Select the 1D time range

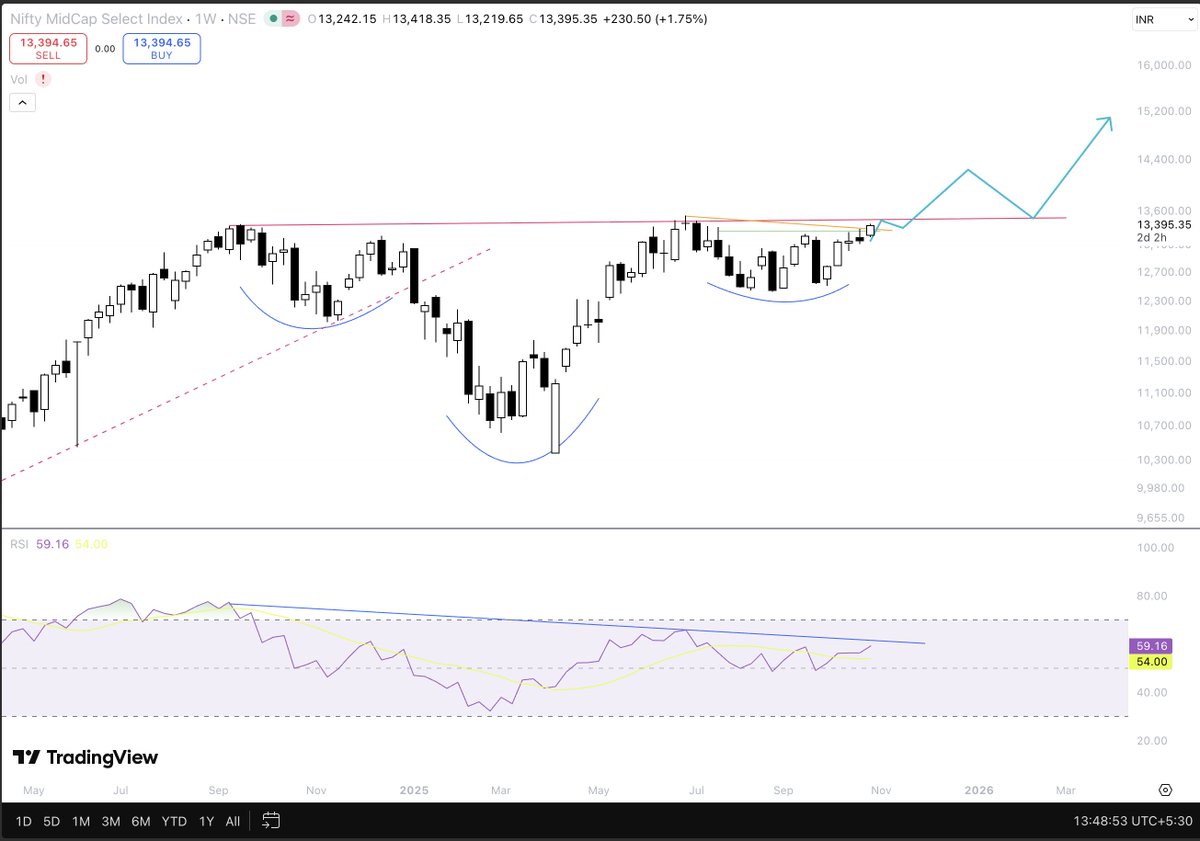pyautogui.click(x=23, y=821)
